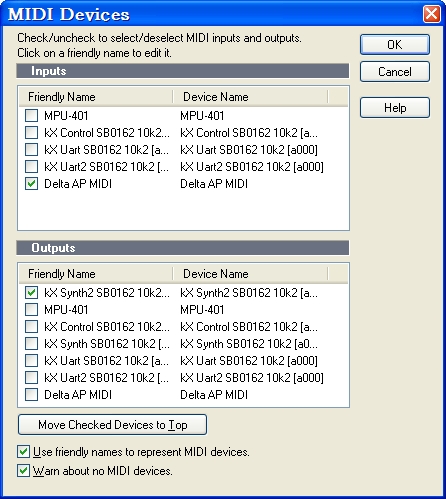Edit the Delta AP MIDI input friendly name
The height and width of the screenshot is (499, 446).
pyautogui.click(x=78, y=184)
